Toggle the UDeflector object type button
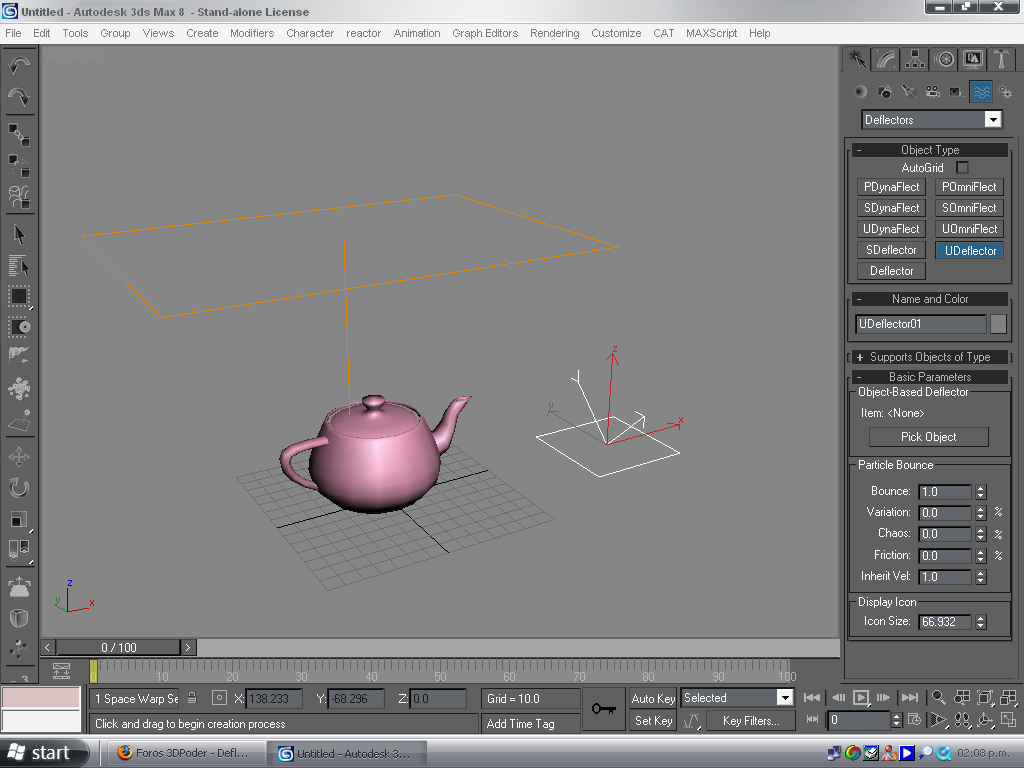 click(970, 250)
